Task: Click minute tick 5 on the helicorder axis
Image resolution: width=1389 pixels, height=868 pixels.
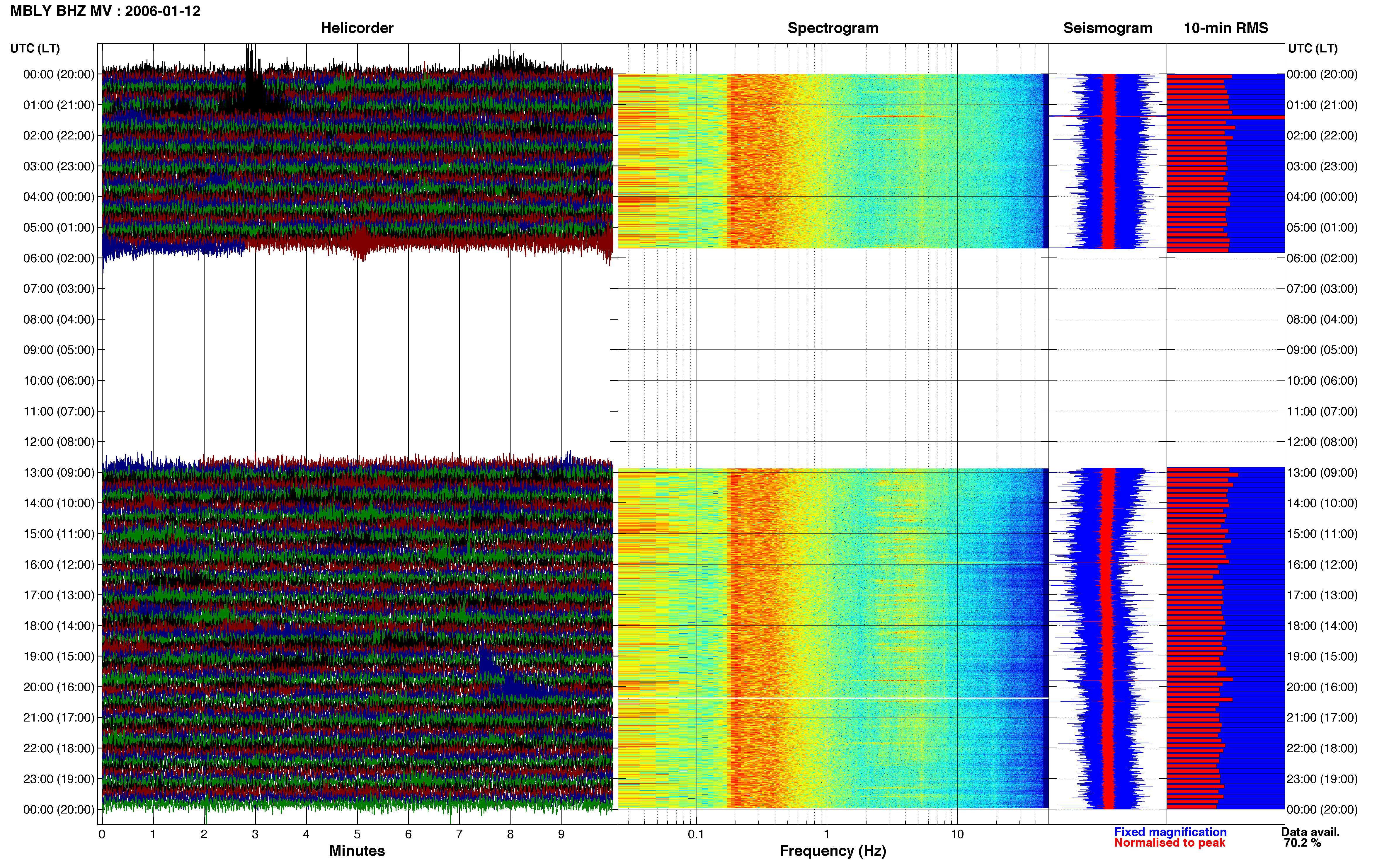Action: point(357,834)
